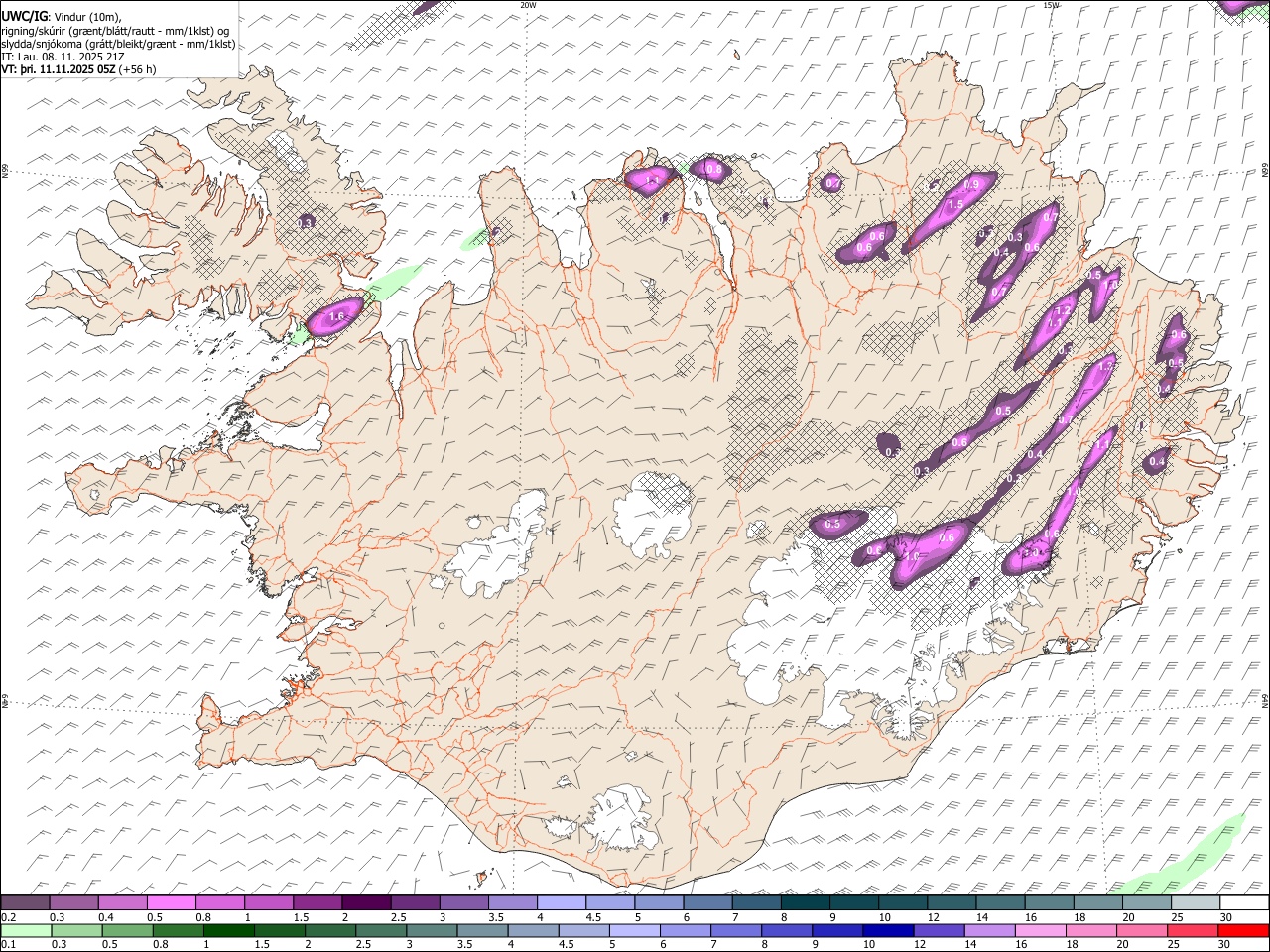Select the green 0.5 swatch in rain legend

[127, 931]
